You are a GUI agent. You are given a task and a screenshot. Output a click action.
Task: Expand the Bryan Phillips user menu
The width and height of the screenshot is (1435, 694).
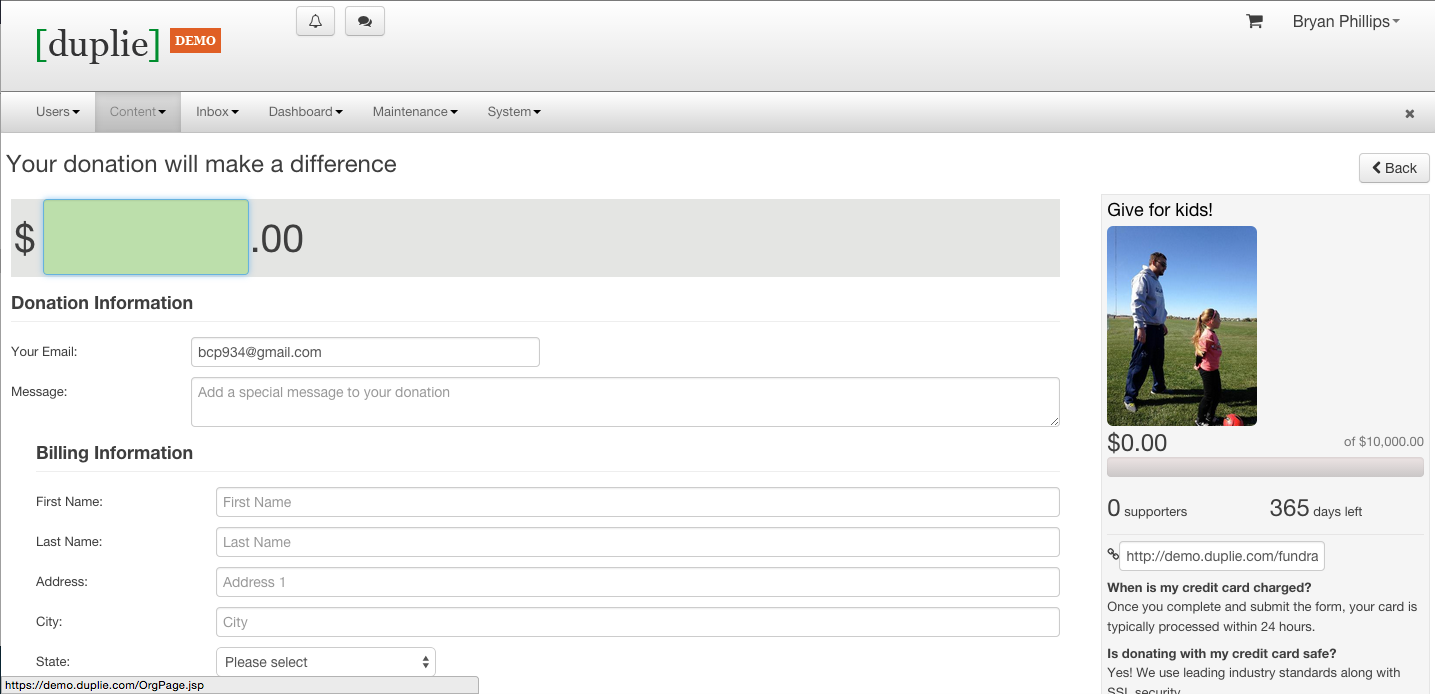pyautogui.click(x=1345, y=21)
